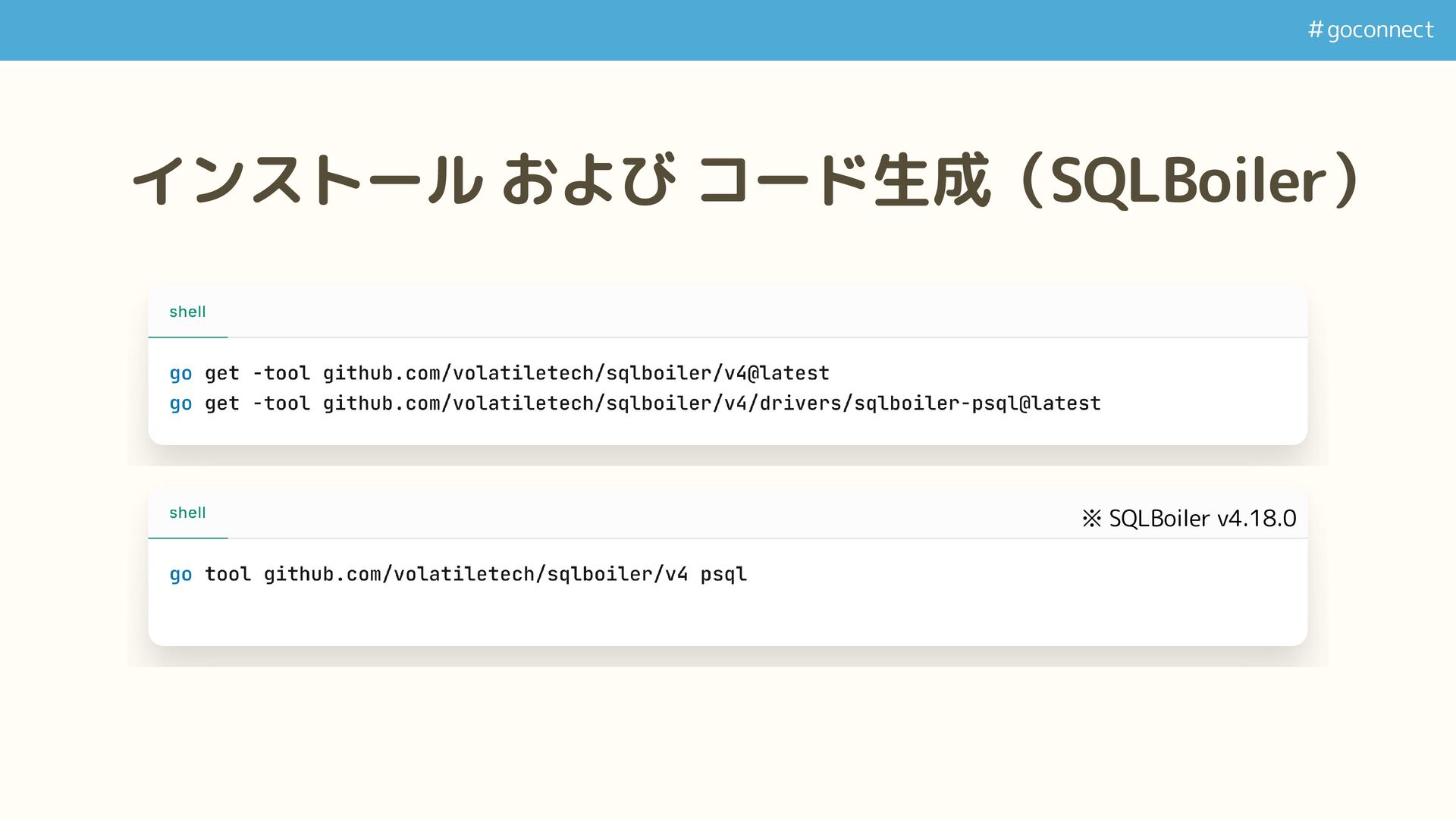The width and height of the screenshot is (1456, 819).
Task: Click the slide title mentioning SQLBoiler
Action: tap(743, 180)
